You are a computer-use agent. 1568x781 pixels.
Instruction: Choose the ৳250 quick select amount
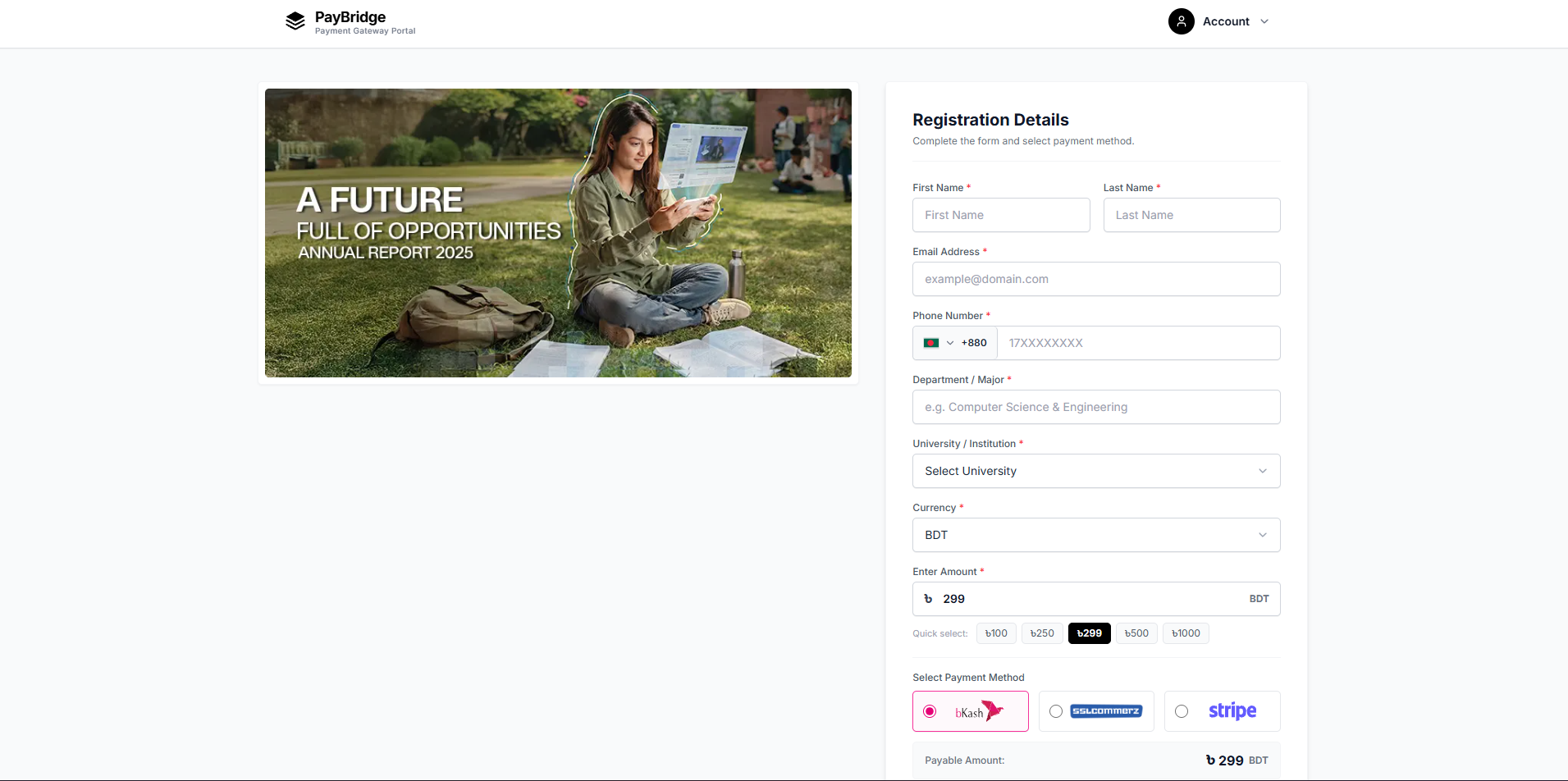pos(1042,633)
